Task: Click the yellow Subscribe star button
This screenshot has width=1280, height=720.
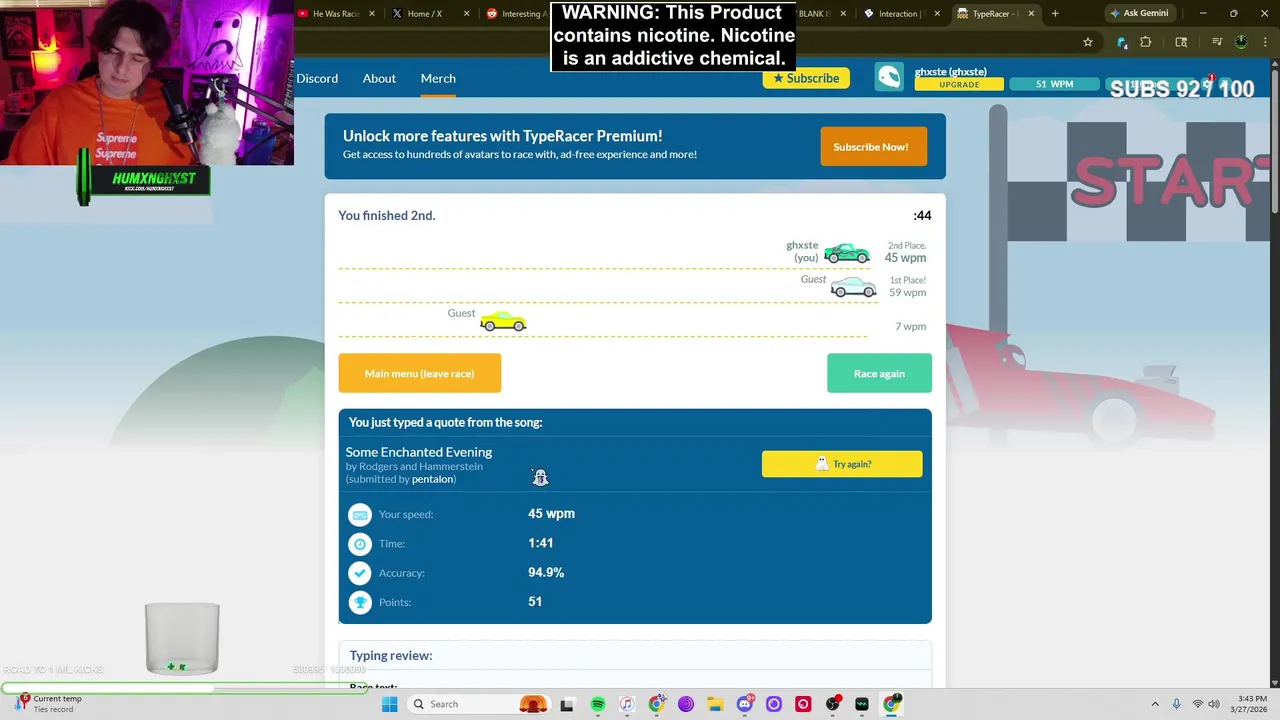Action: pos(806,78)
